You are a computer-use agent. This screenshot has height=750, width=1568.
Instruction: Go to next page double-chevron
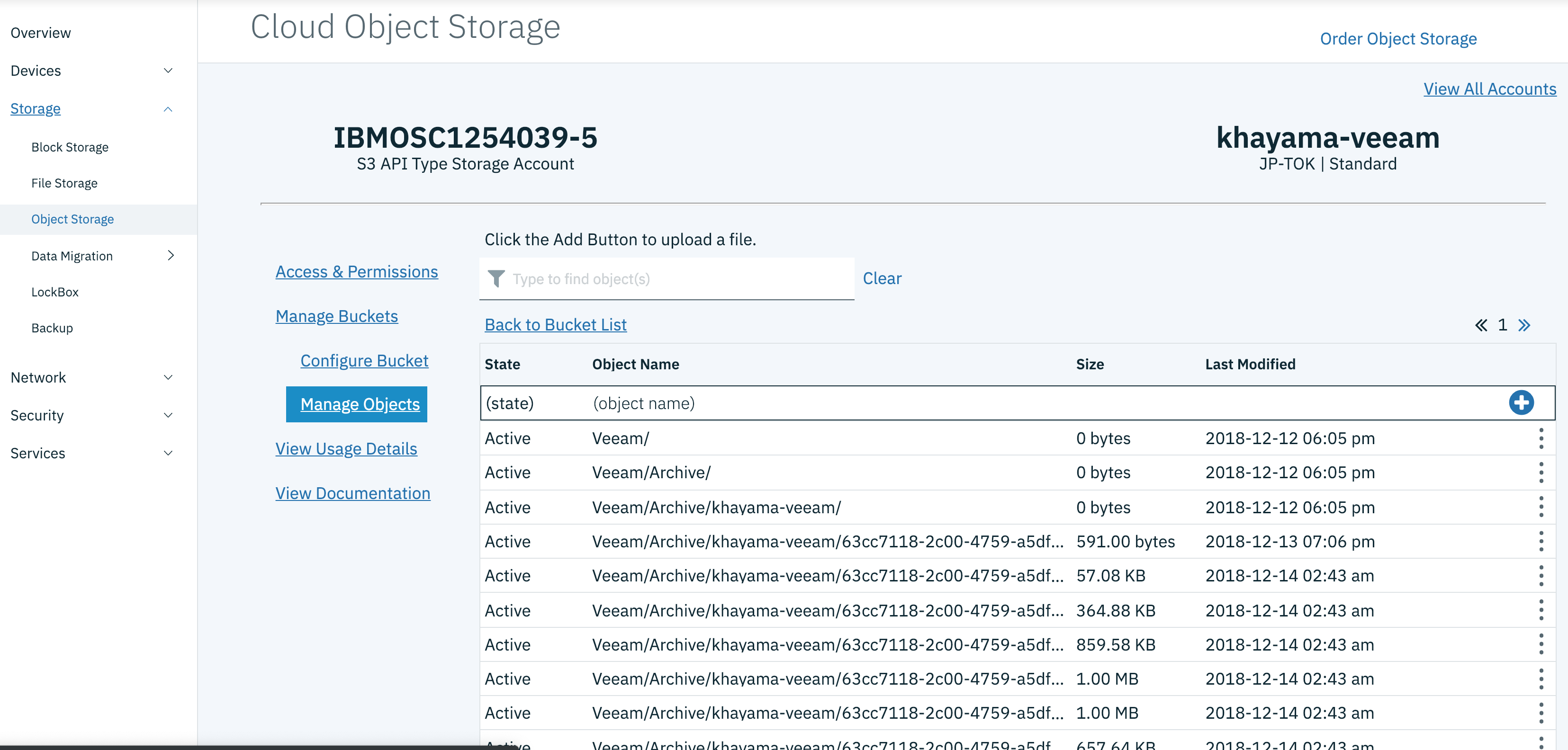[1523, 325]
